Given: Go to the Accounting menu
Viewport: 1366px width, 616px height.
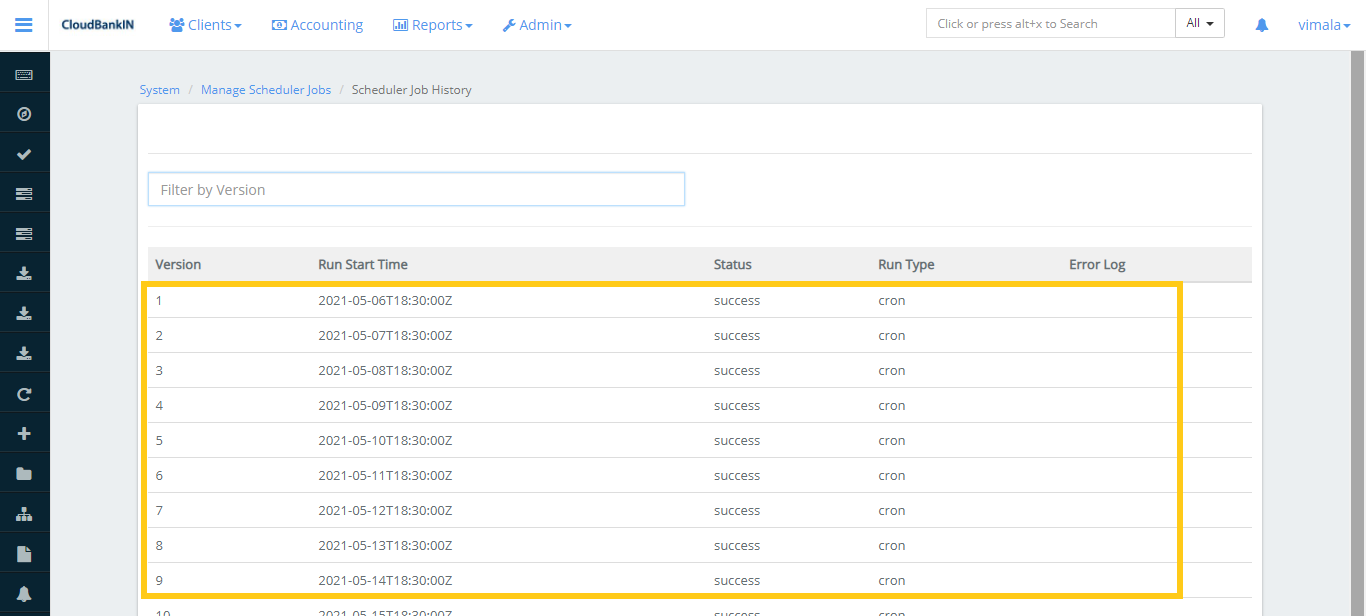Looking at the screenshot, I should coord(317,25).
